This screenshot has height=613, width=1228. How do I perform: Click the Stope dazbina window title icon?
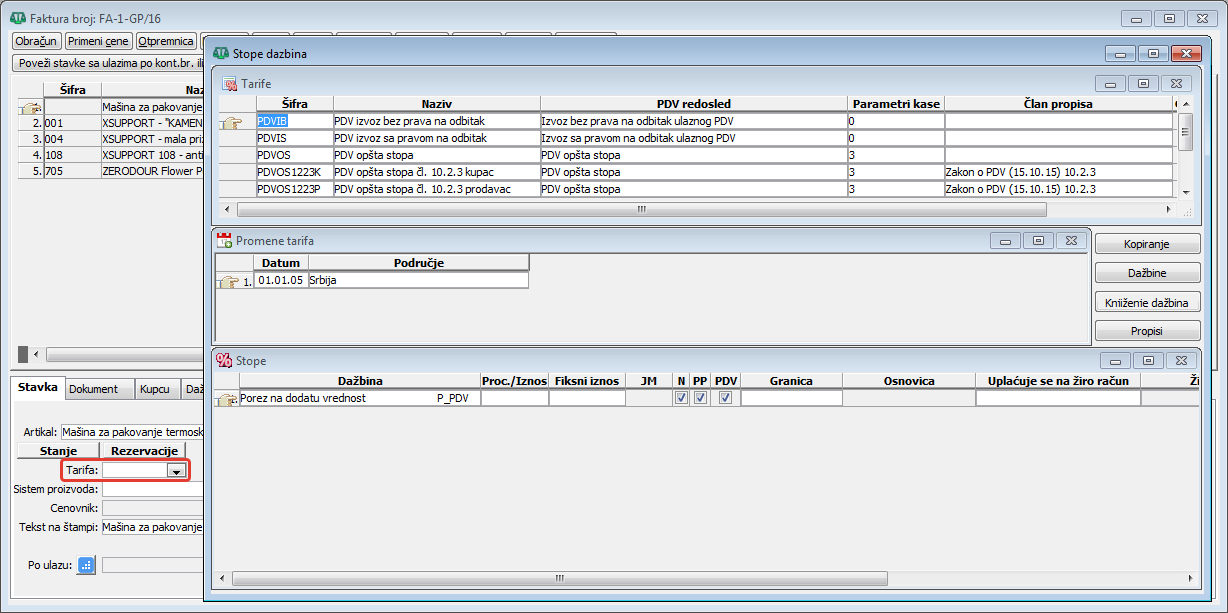[x=221, y=53]
